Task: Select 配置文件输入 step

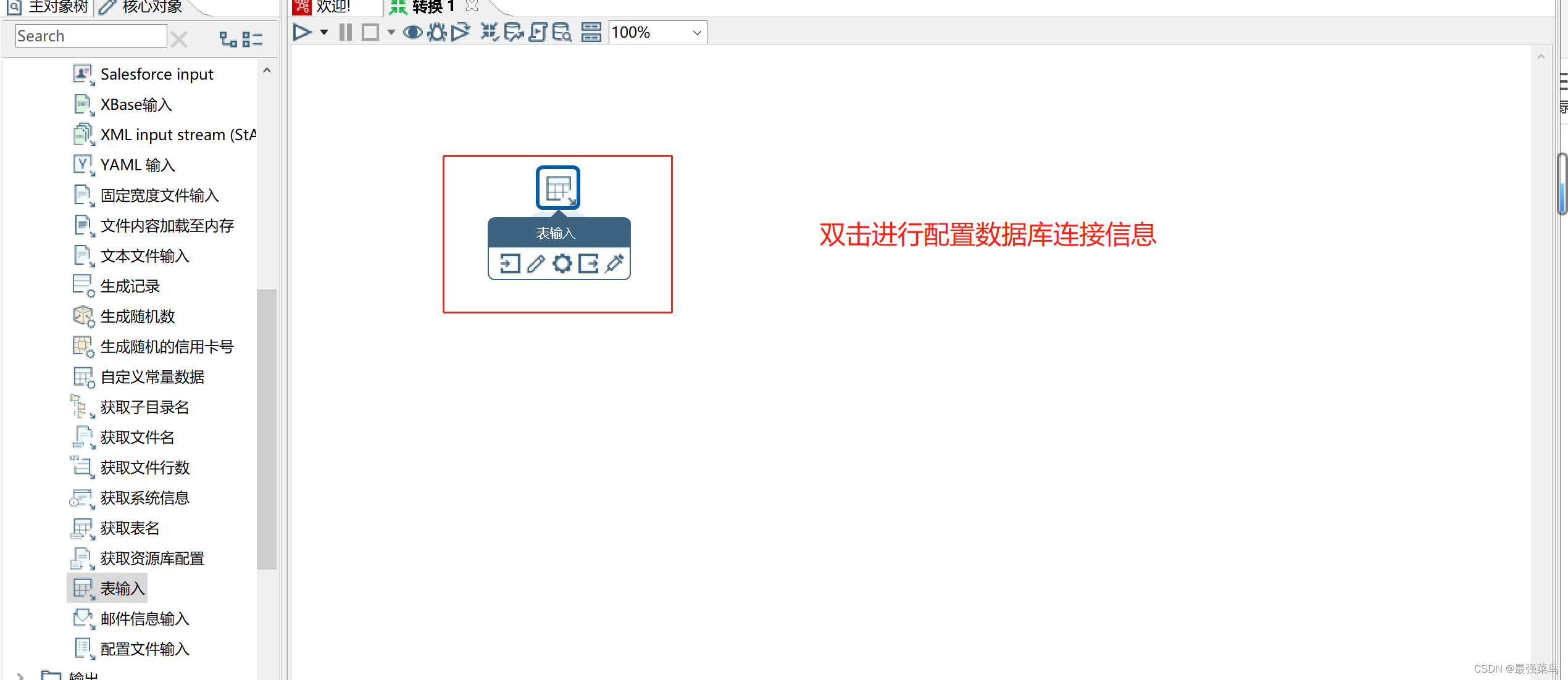Action: tap(144, 649)
